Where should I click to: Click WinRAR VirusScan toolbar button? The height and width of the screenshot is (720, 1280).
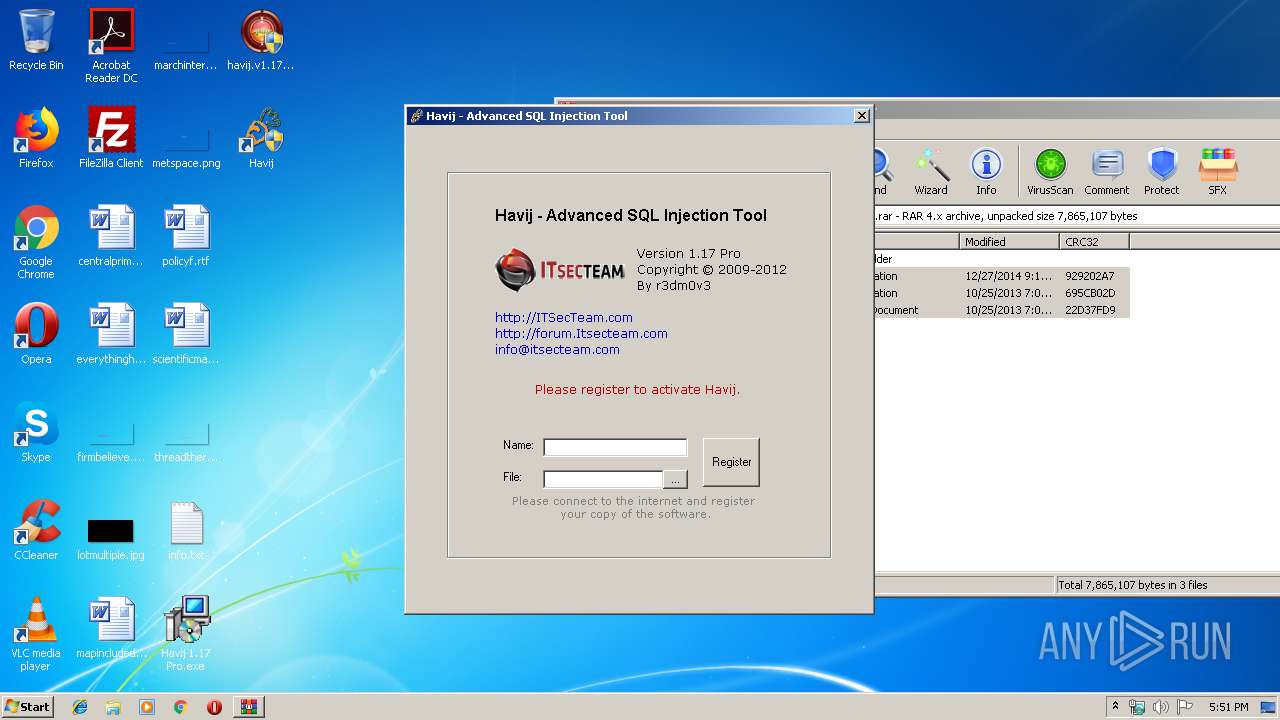coord(1050,172)
